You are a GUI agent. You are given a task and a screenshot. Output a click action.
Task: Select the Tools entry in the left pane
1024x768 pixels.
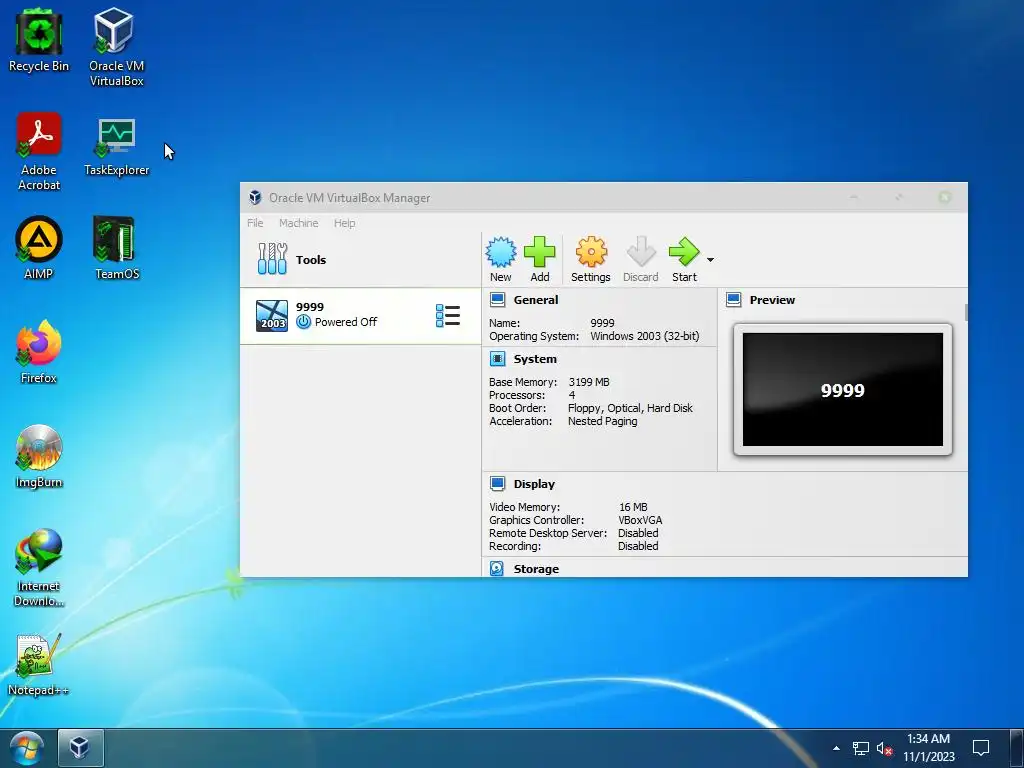tap(360, 259)
